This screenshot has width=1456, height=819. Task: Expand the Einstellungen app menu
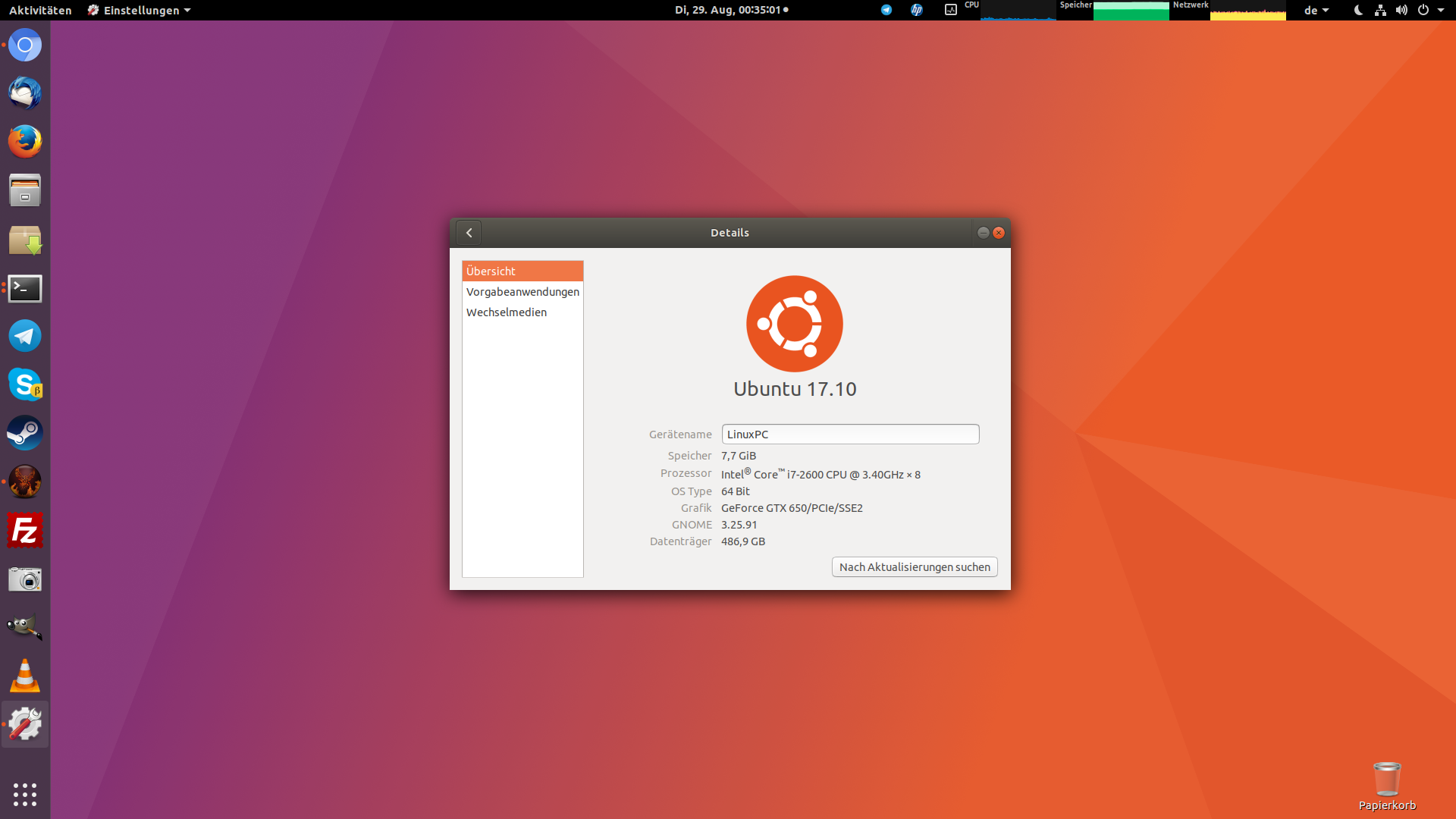[140, 10]
